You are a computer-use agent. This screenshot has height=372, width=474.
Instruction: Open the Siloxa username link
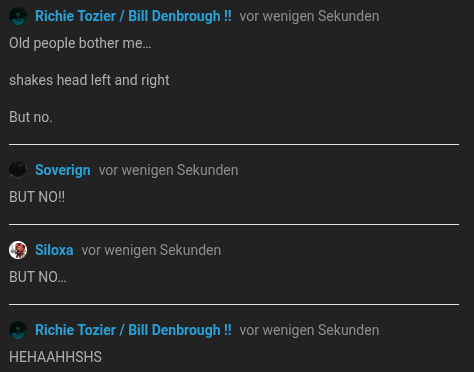[54, 250]
